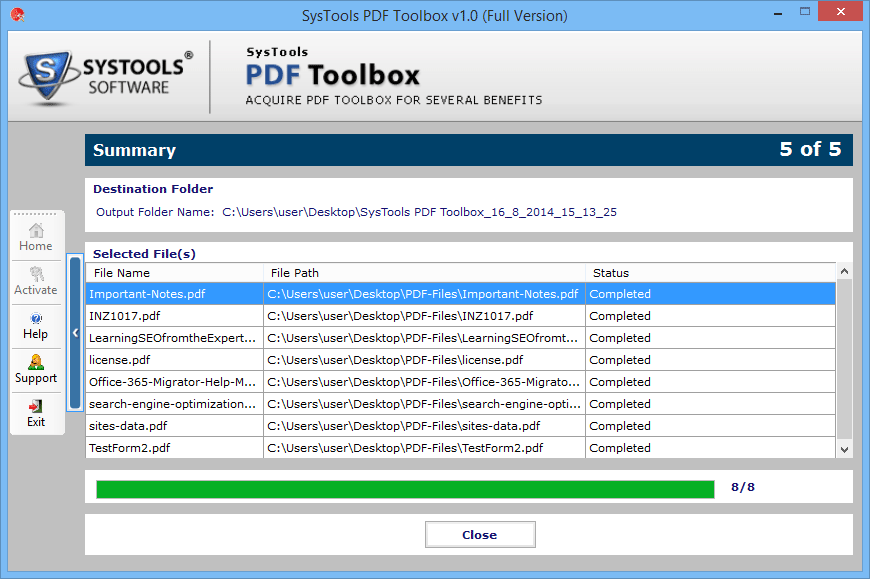Click the Status column header

[710, 273]
